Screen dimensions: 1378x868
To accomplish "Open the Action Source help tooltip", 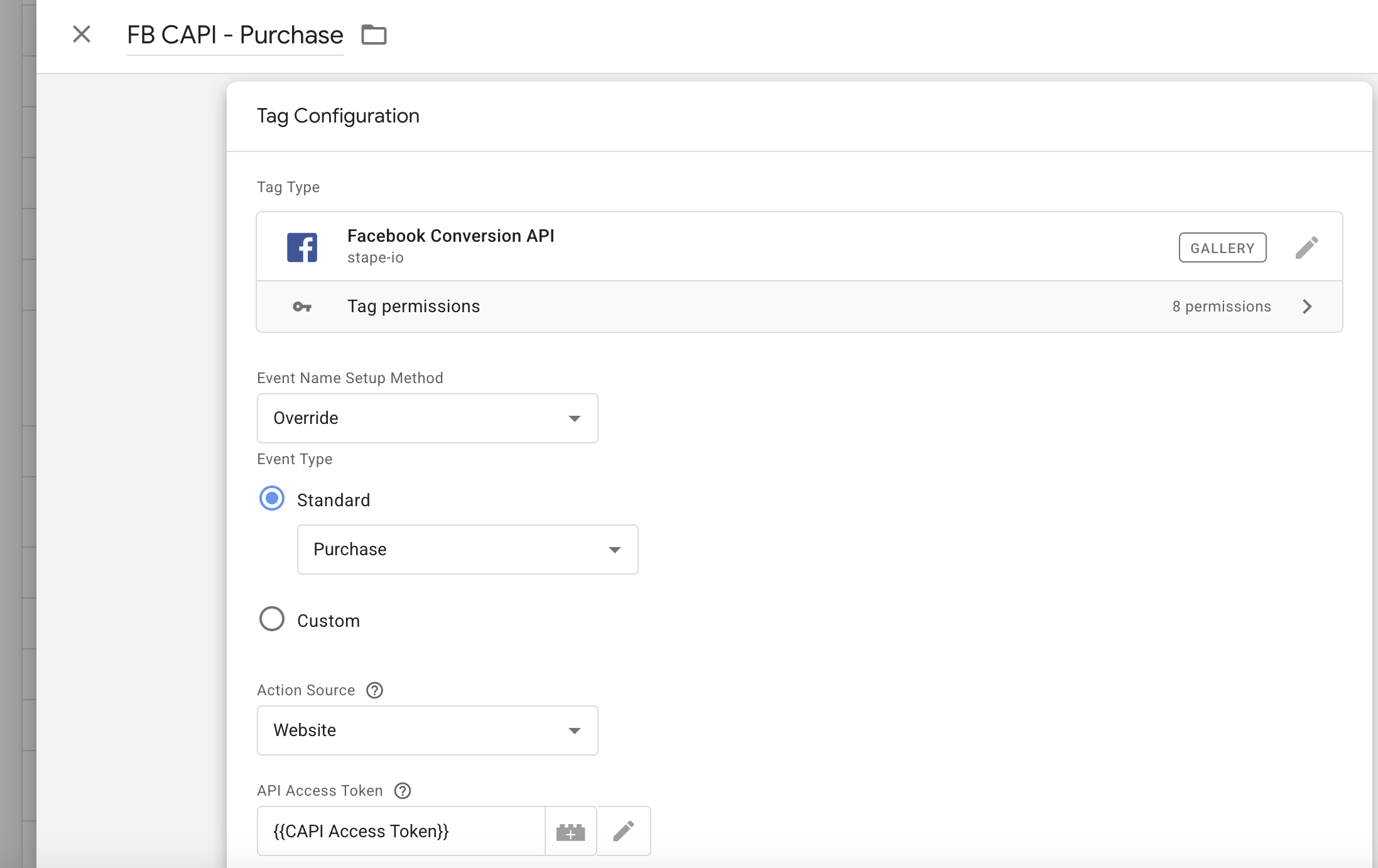I will coord(374,690).
